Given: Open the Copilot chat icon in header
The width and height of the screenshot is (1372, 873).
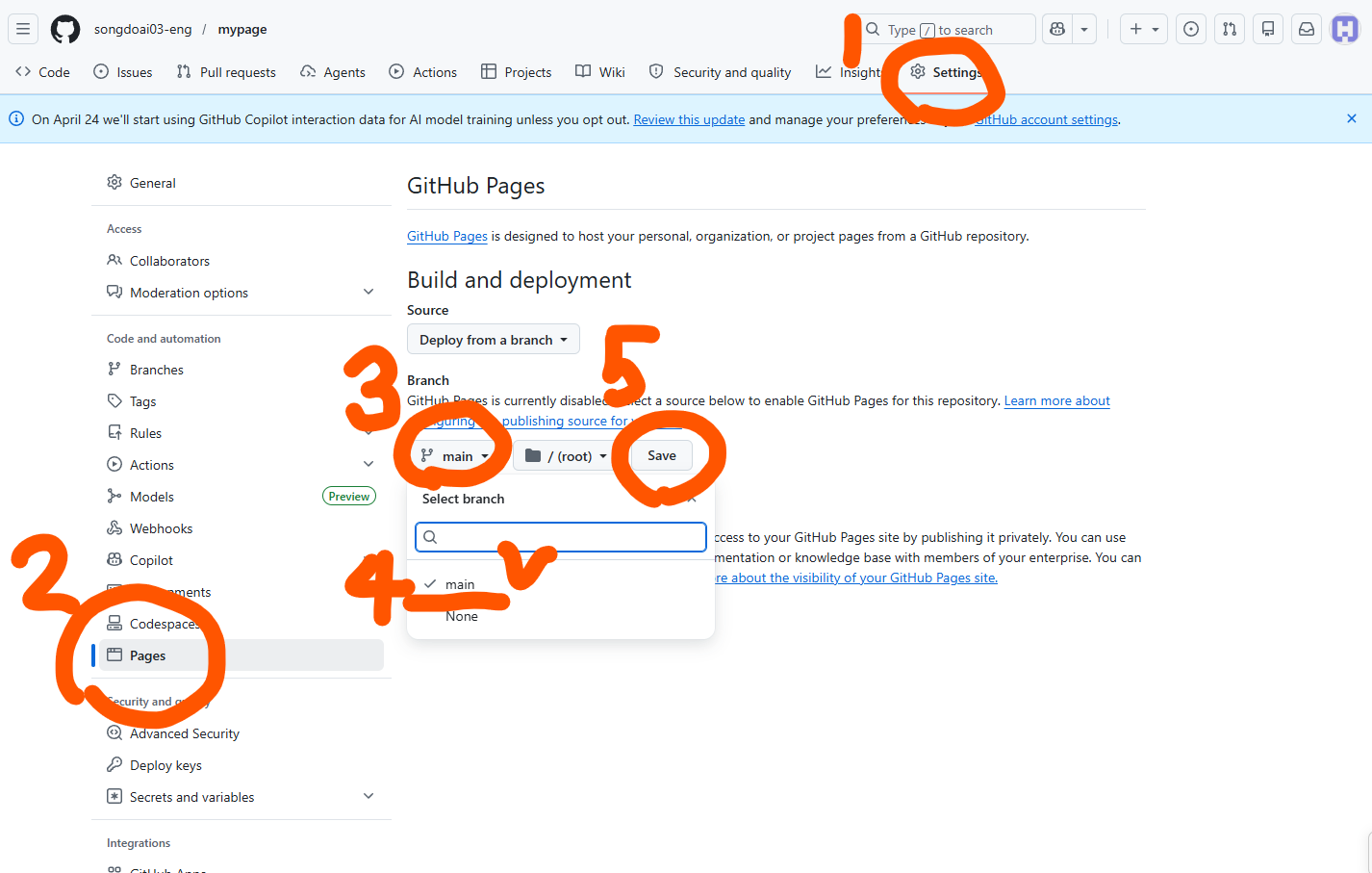Looking at the screenshot, I should tap(1057, 29).
